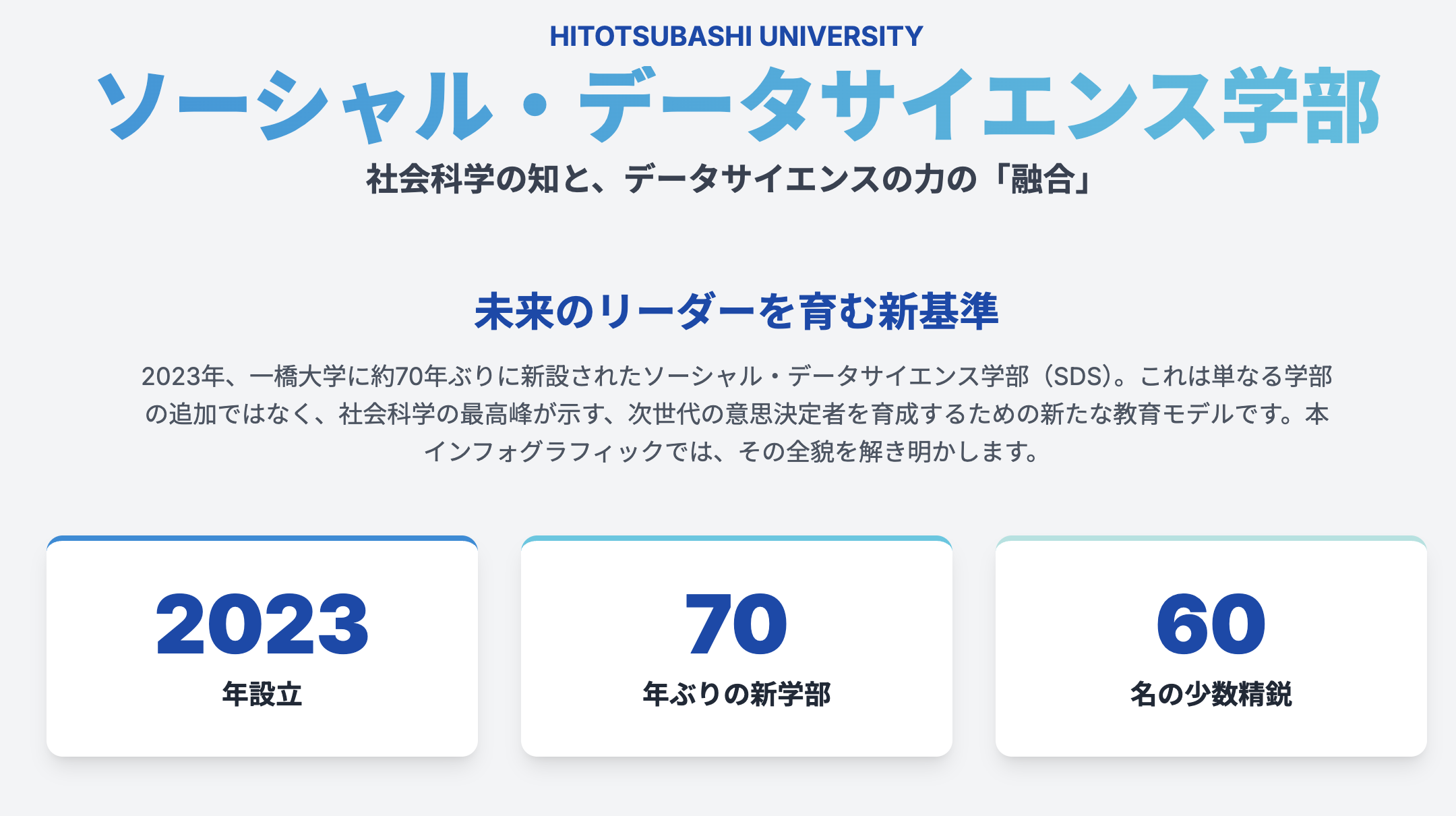Click the blue top bar of the 2023 card
The width and height of the screenshot is (1456, 816).
[x=262, y=539]
